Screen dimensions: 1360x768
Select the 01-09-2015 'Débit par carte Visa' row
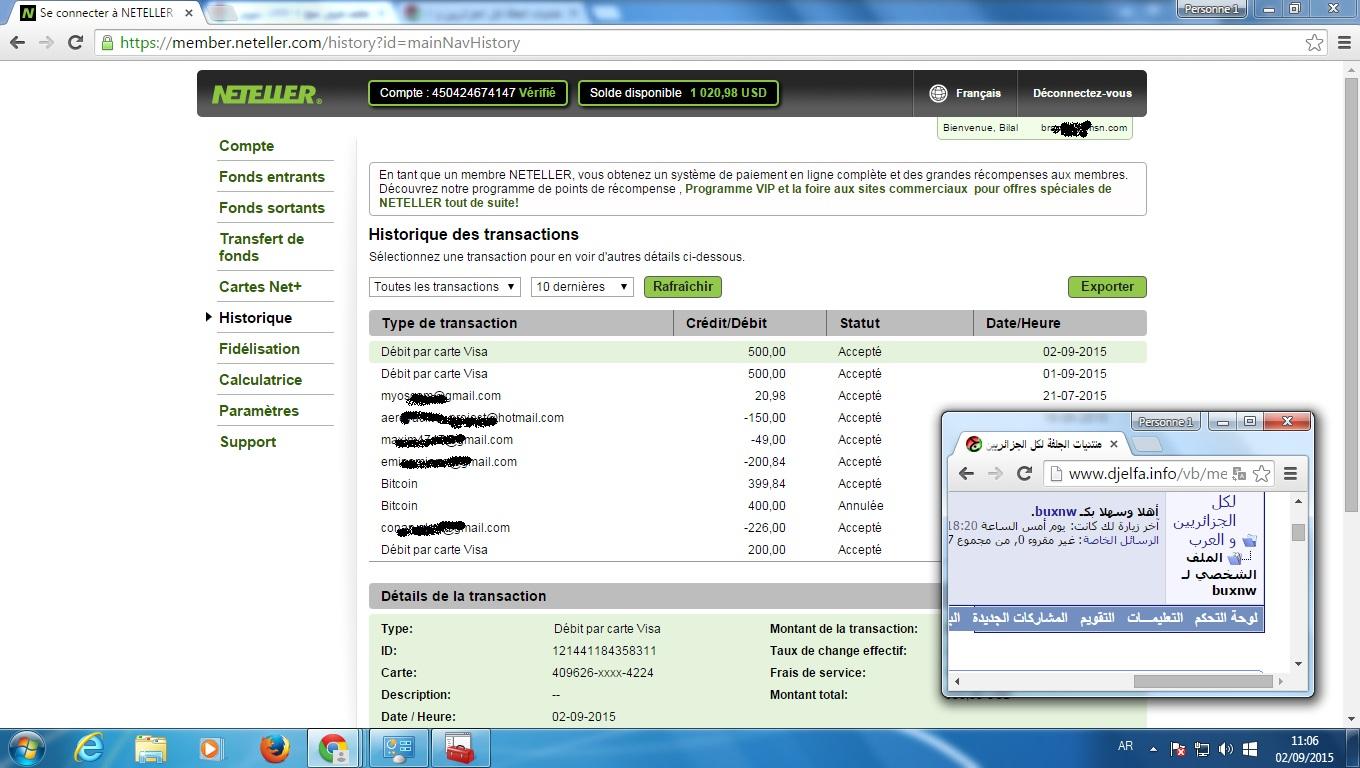tap(757, 374)
